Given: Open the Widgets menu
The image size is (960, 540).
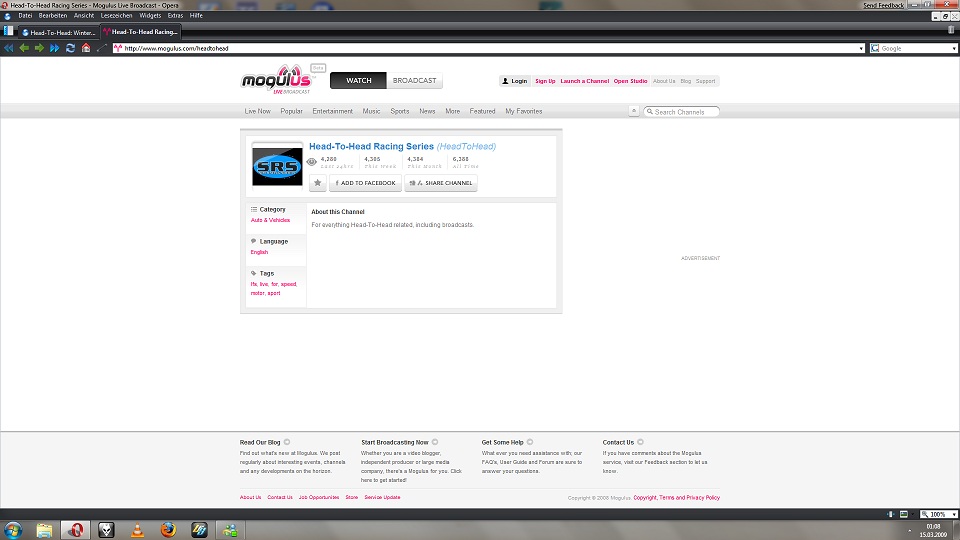Looking at the screenshot, I should pos(150,15).
